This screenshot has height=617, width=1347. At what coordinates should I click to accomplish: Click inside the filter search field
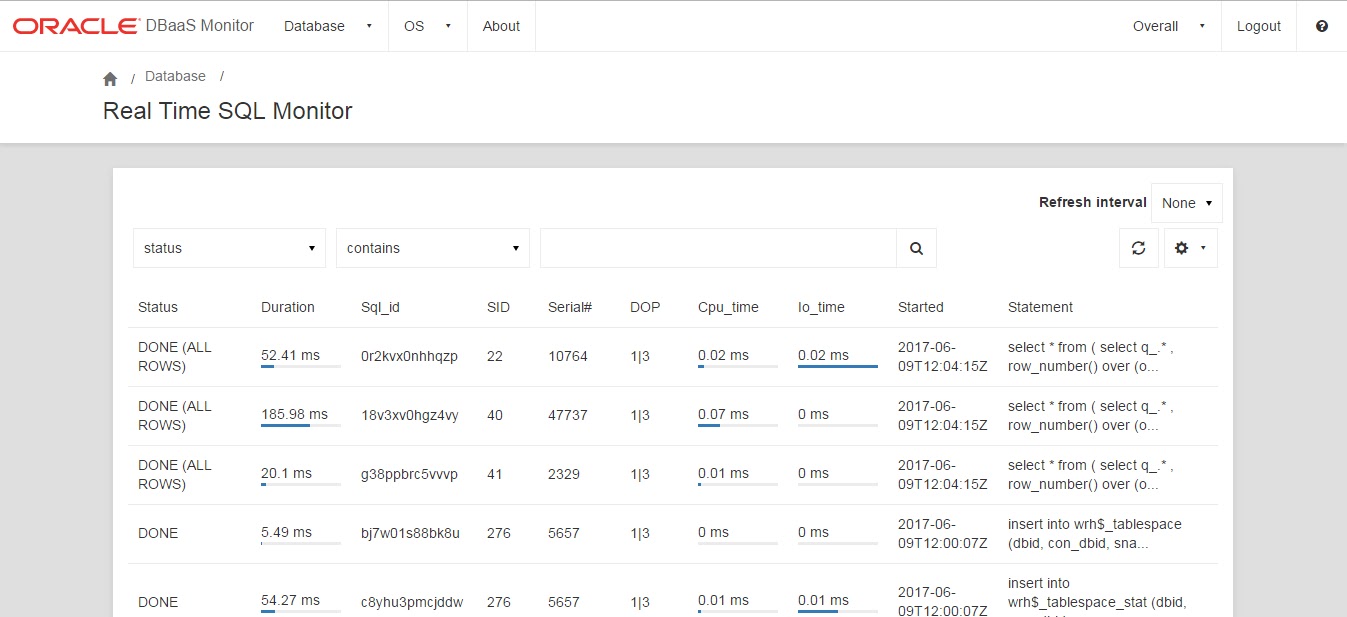[x=716, y=247]
